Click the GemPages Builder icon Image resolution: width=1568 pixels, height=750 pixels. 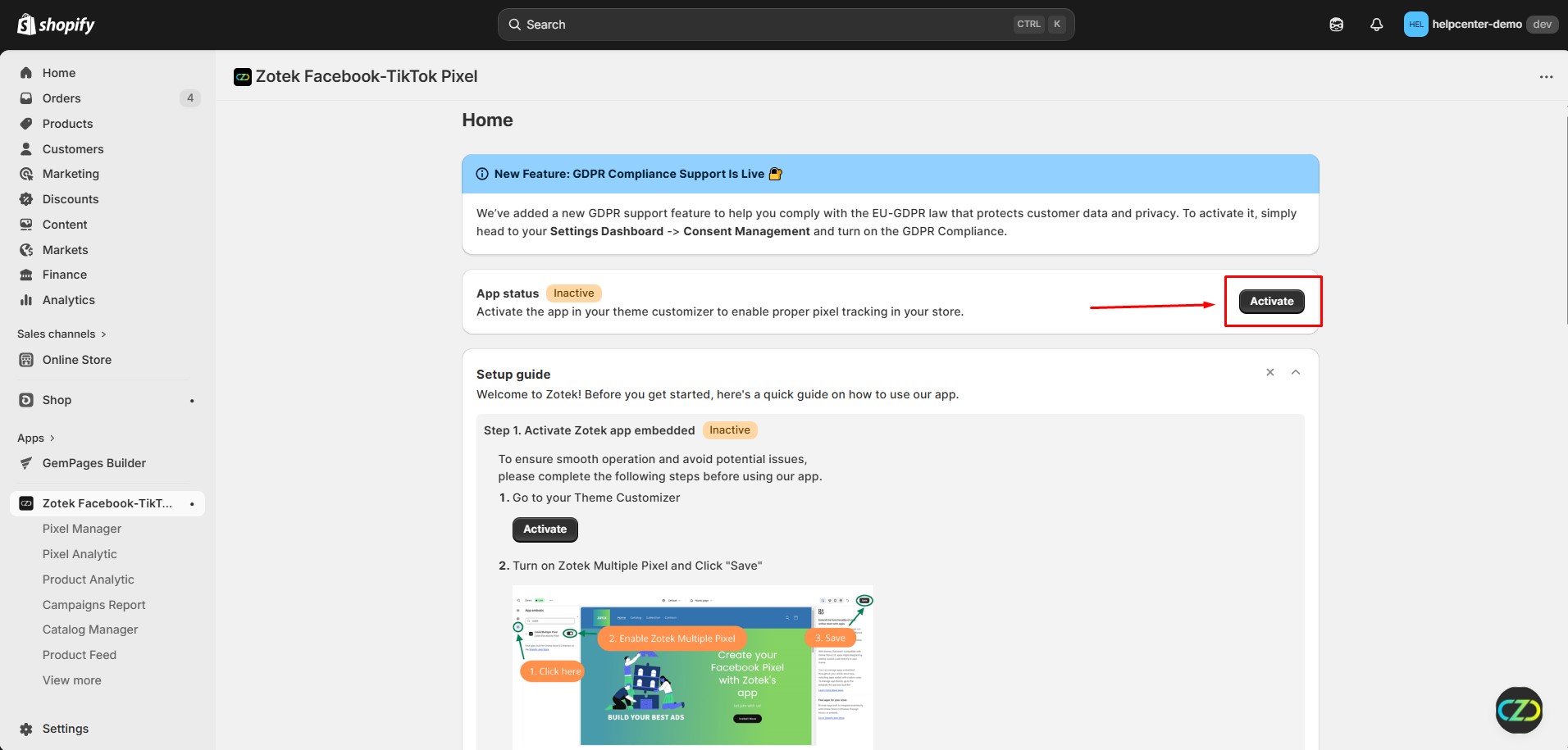(26, 463)
